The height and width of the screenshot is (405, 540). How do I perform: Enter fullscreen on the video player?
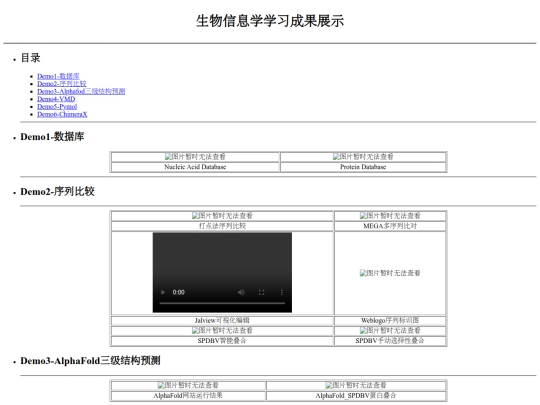pyautogui.click(x=261, y=292)
